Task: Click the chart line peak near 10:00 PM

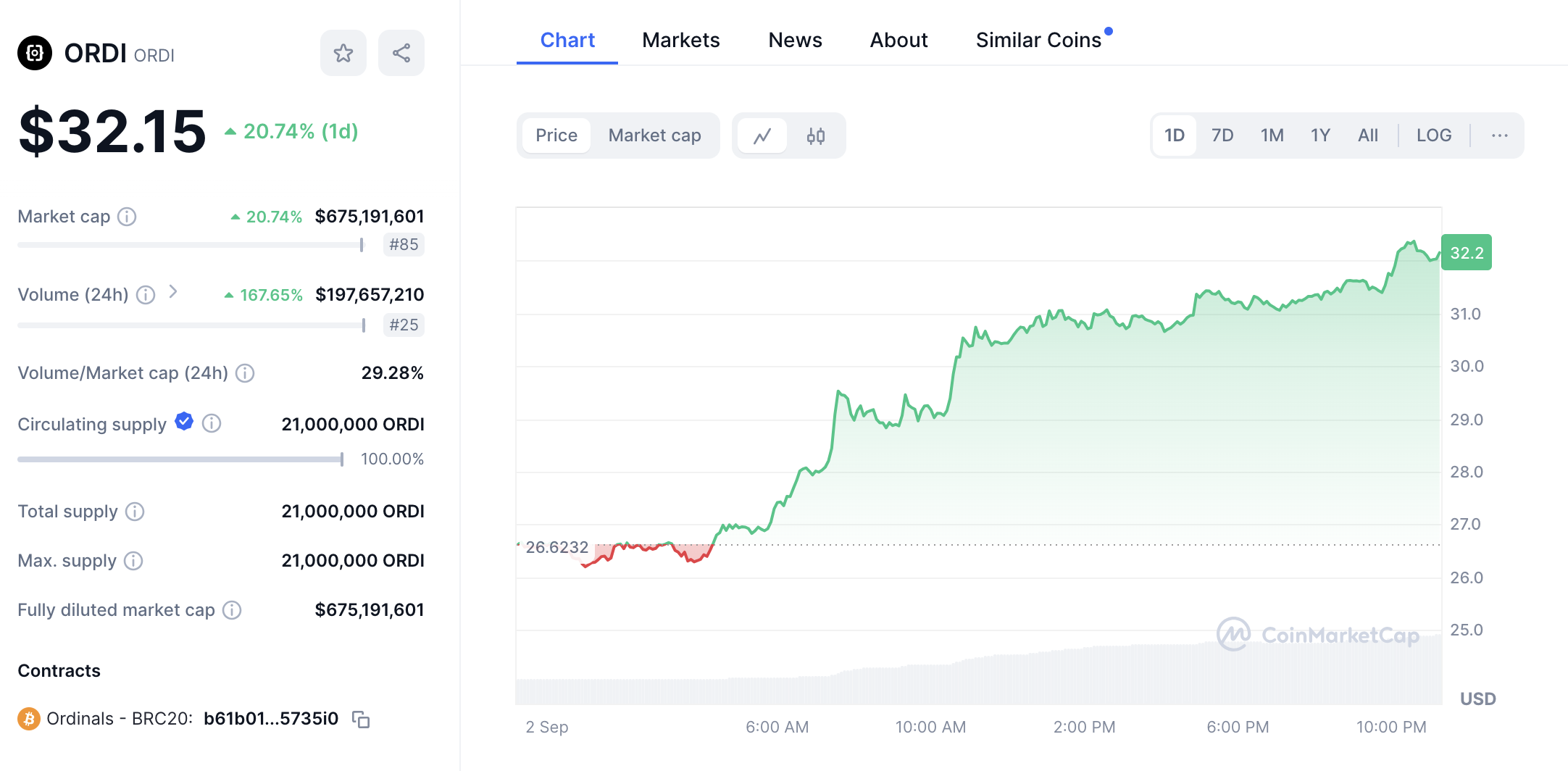Action: 1412,242
